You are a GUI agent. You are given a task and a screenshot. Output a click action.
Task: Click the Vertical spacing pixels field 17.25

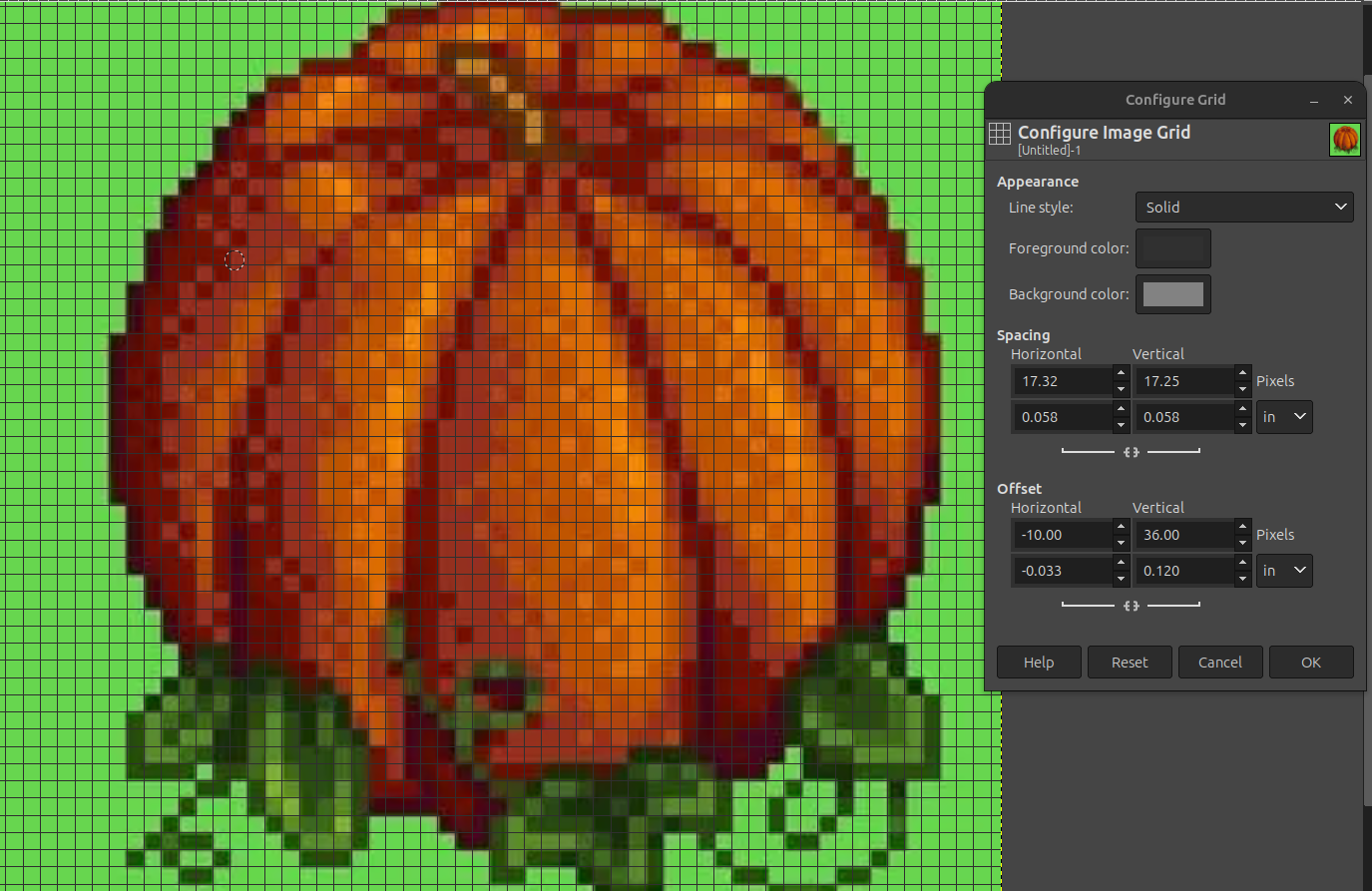(1183, 381)
